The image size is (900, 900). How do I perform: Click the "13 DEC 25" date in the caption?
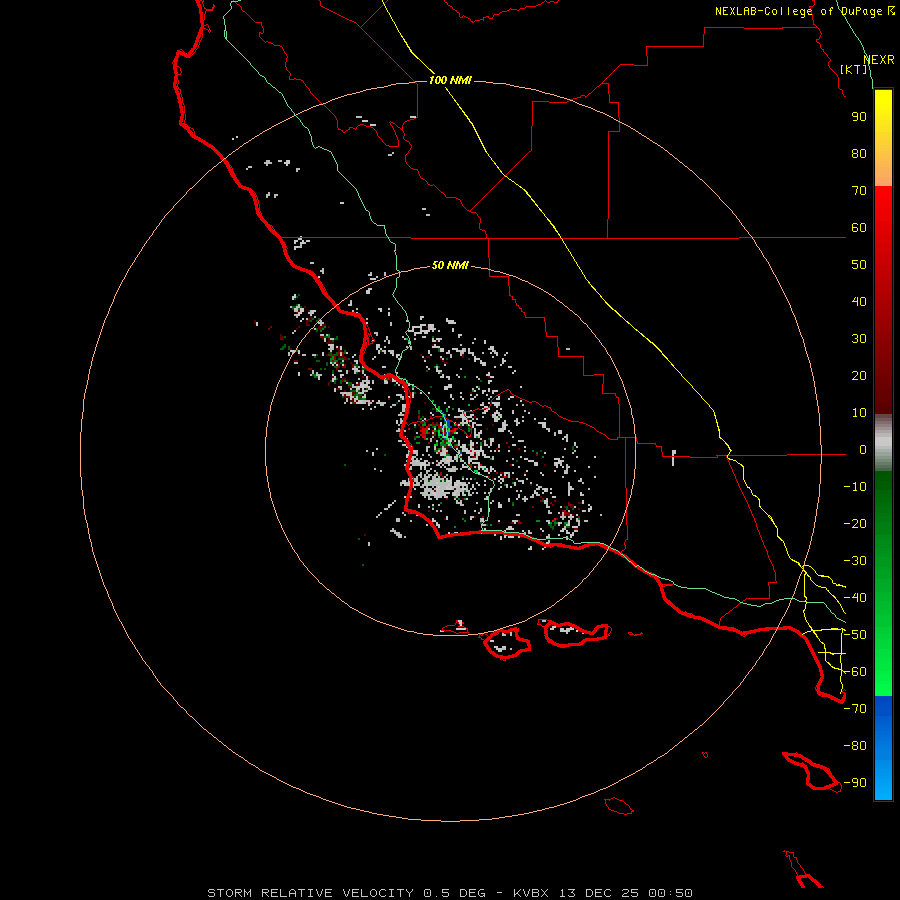pos(600,893)
